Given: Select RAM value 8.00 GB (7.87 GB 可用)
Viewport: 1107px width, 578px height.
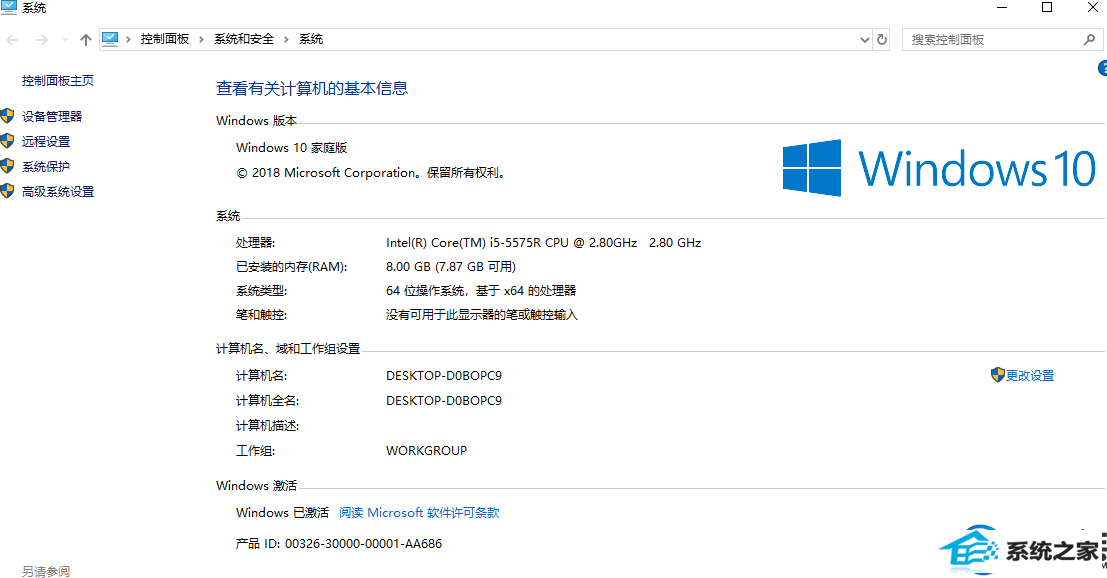Looking at the screenshot, I should (451, 267).
